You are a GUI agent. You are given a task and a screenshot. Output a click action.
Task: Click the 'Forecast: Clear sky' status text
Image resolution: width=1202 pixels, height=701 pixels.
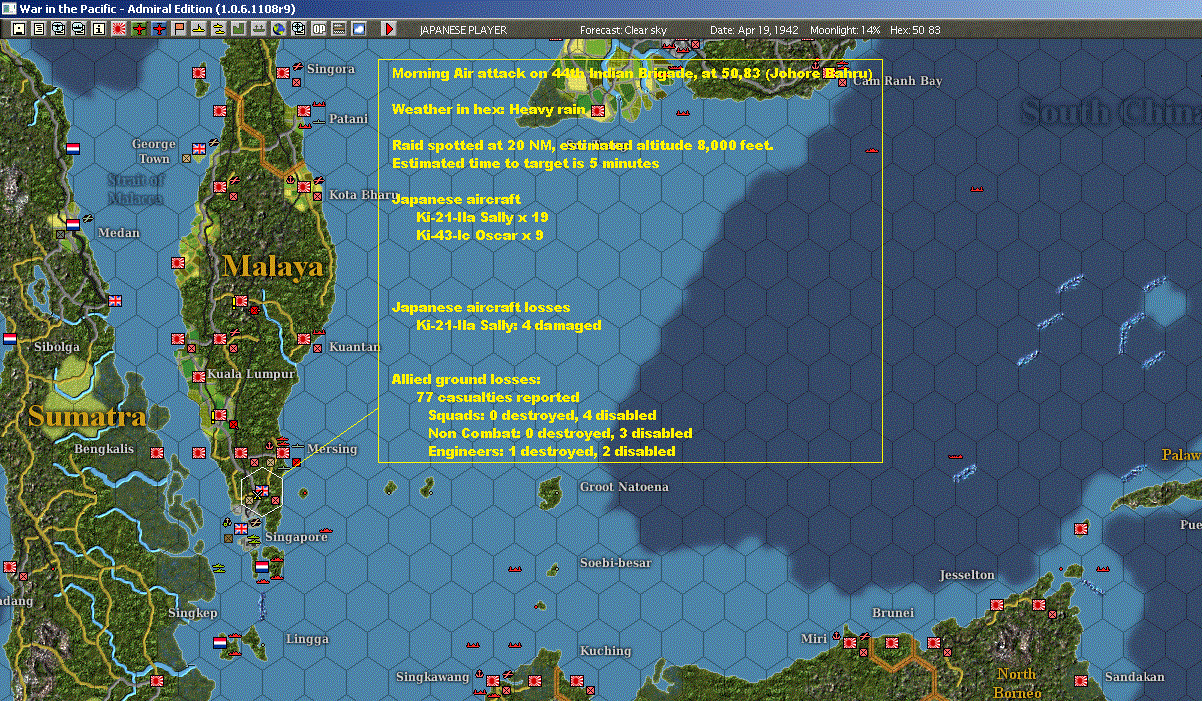coord(624,30)
